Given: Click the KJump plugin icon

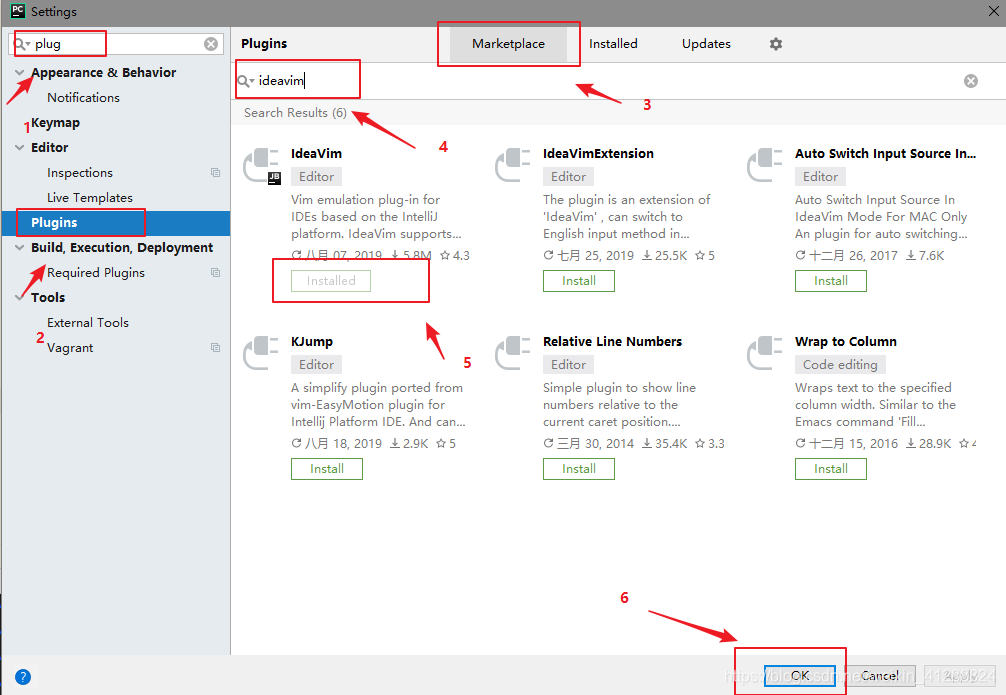Looking at the screenshot, I should 260,353.
